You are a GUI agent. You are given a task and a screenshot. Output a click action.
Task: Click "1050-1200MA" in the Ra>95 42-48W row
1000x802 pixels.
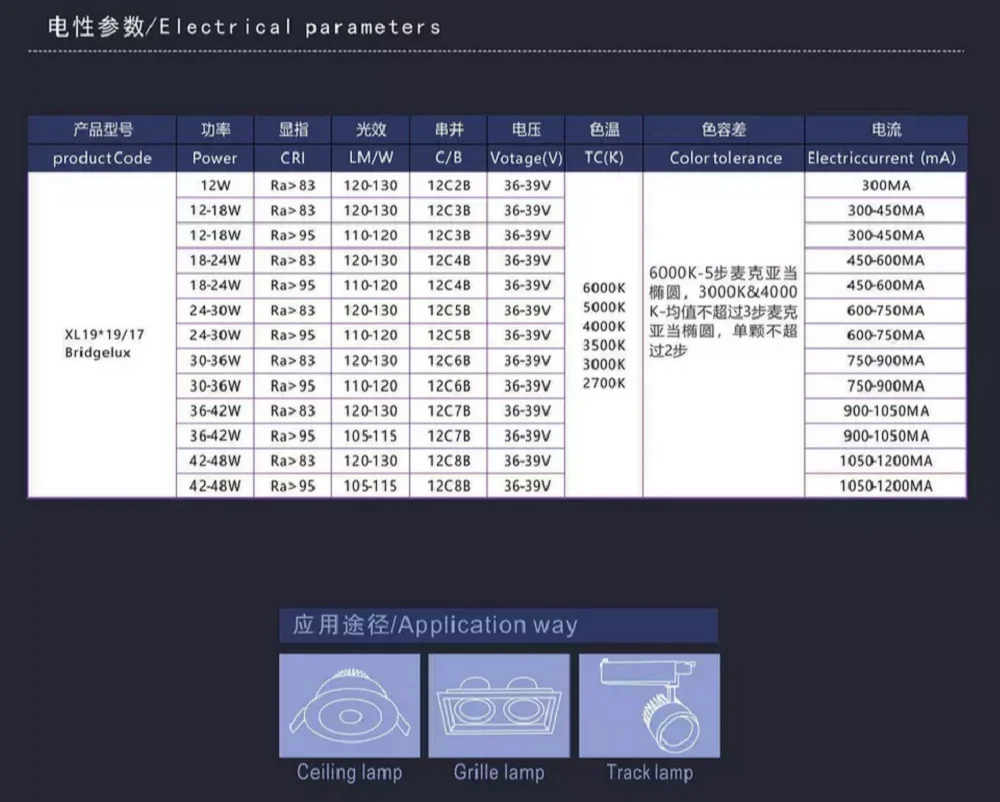pos(886,486)
